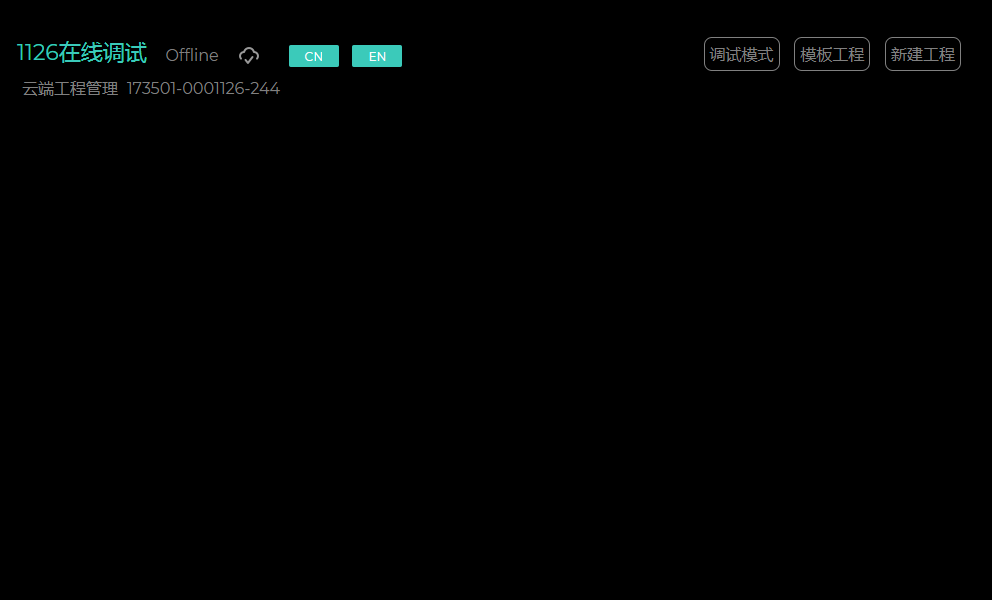
Task: Open 模板工程 template projects
Action: [831, 54]
